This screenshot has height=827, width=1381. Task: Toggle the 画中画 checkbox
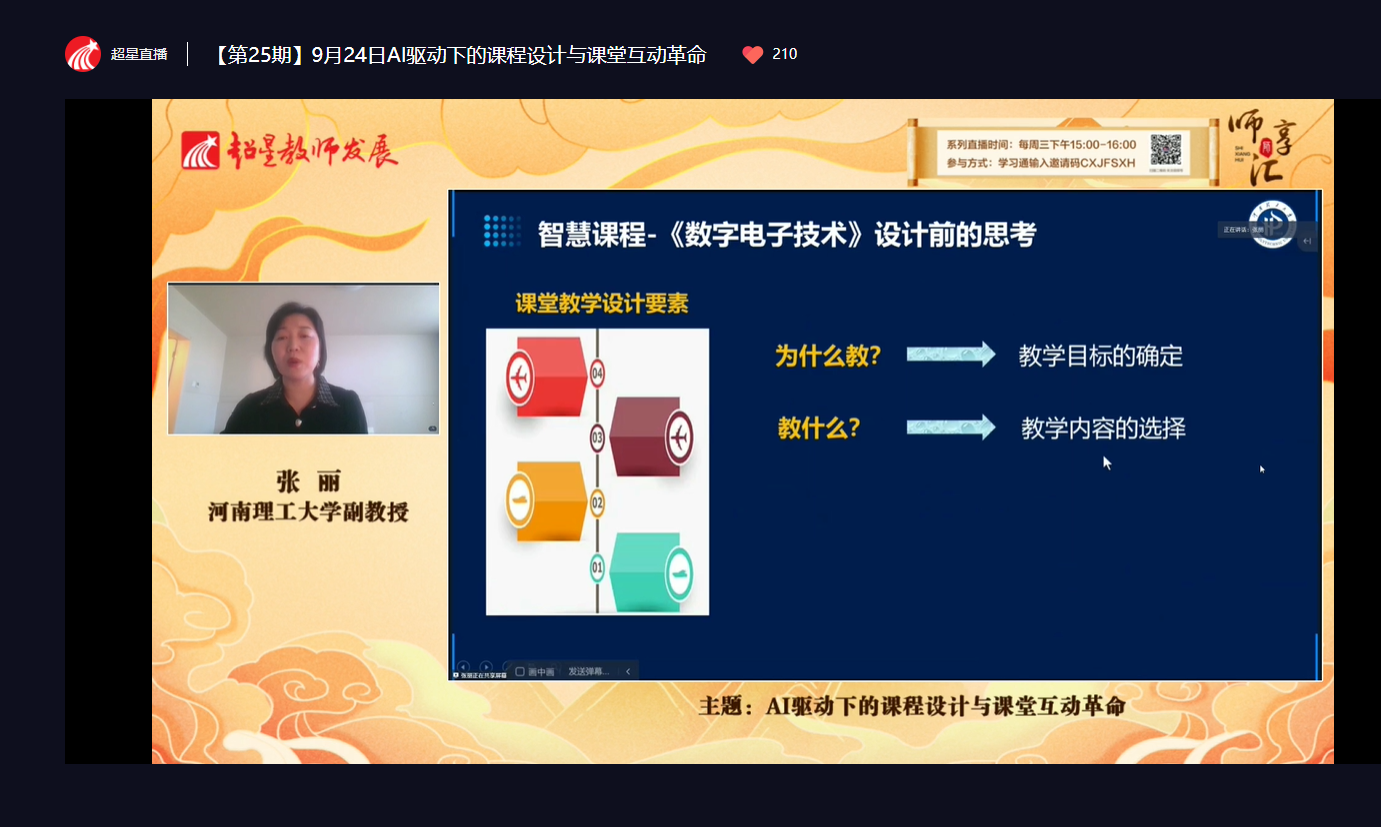click(520, 672)
